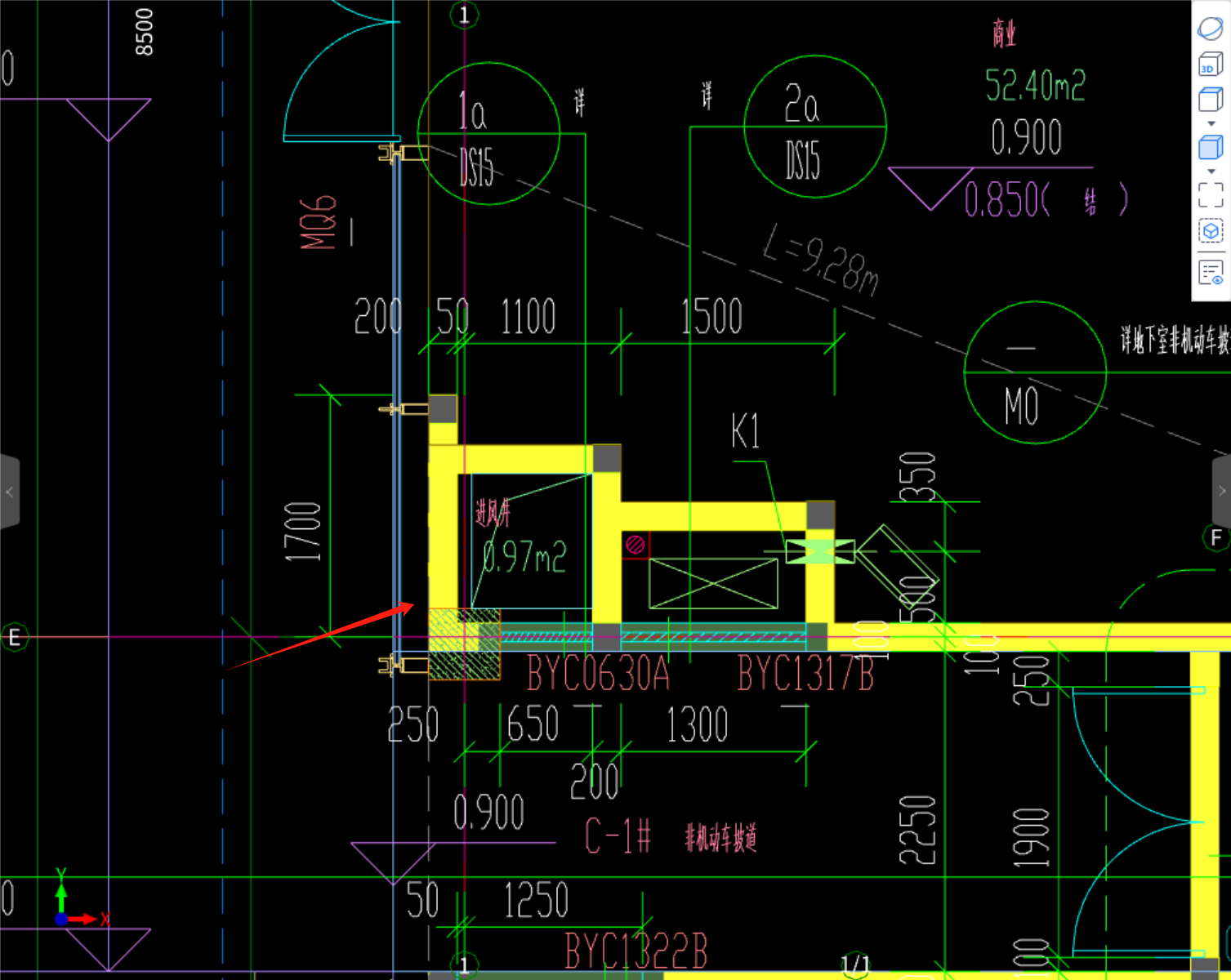Click the 1700 vertical dimension text
Image resolution: width=1231 pixels, height=980 pixels.
tap(302, 532)
